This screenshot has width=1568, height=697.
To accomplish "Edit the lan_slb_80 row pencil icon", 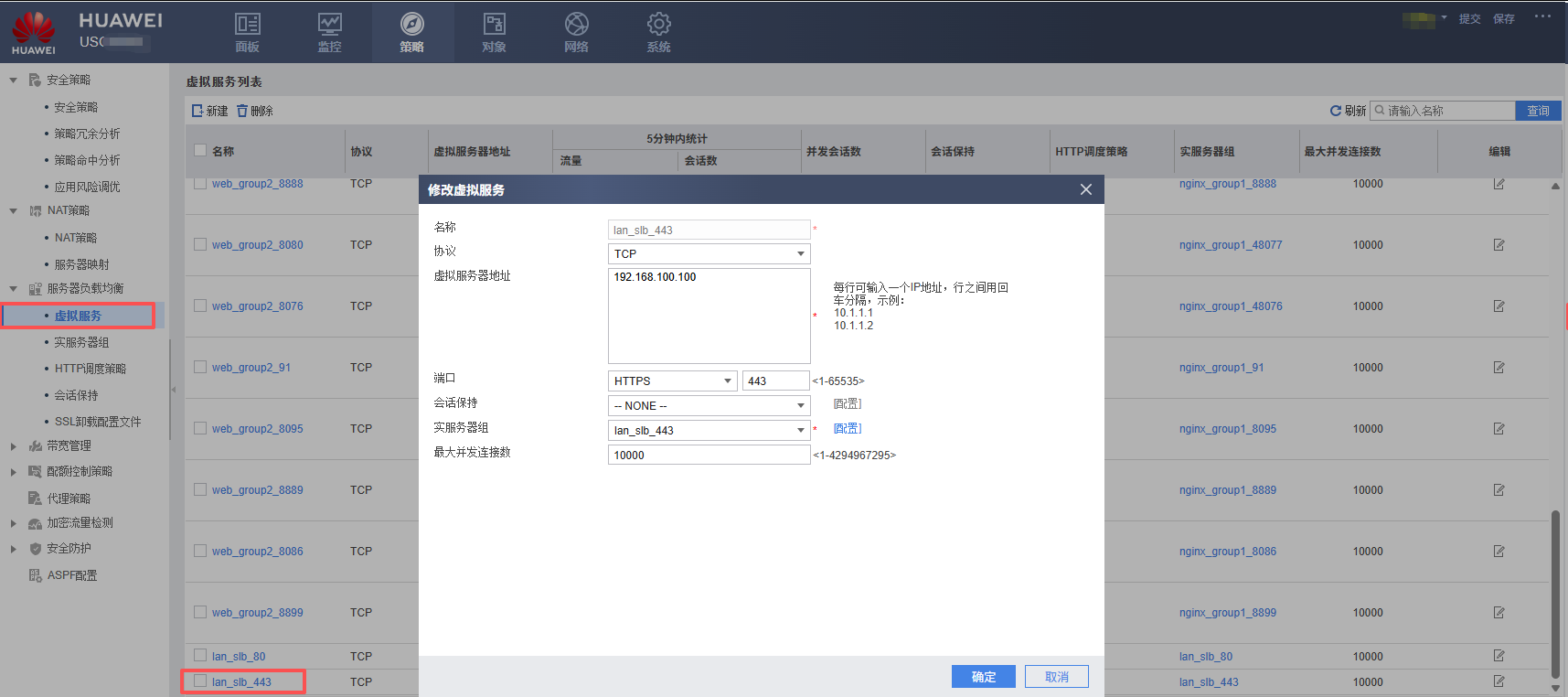I will tap(1499, 656).
